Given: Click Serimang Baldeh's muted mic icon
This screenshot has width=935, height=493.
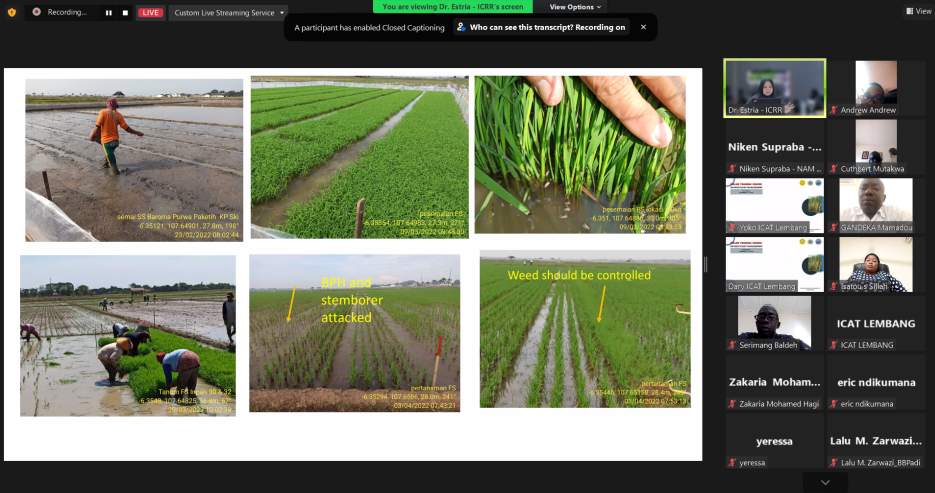Looking at the screenshot, I should [732, 345].
